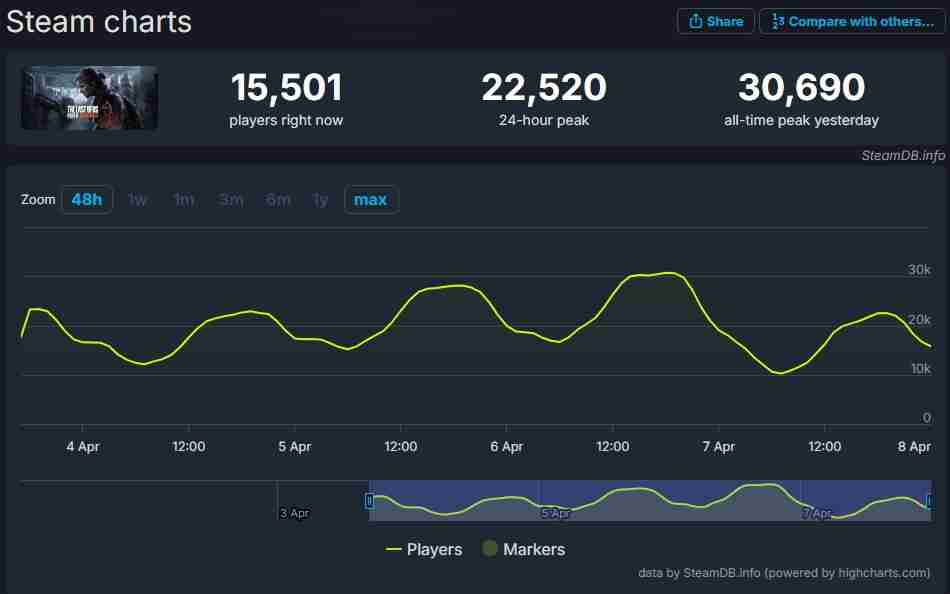This screenshot has width=950, height=594.
Task: Switch to the 1w zoom view
Action: [137, 199]
